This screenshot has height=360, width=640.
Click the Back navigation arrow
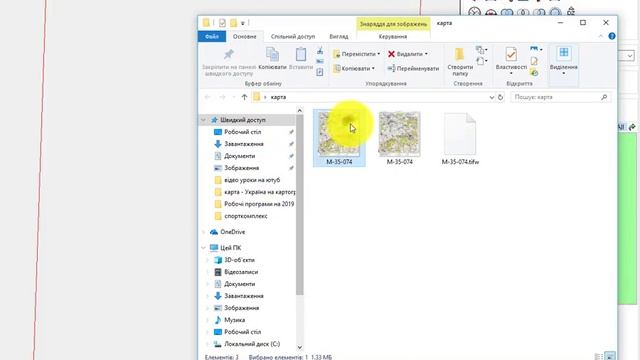[x=207, y=97]
